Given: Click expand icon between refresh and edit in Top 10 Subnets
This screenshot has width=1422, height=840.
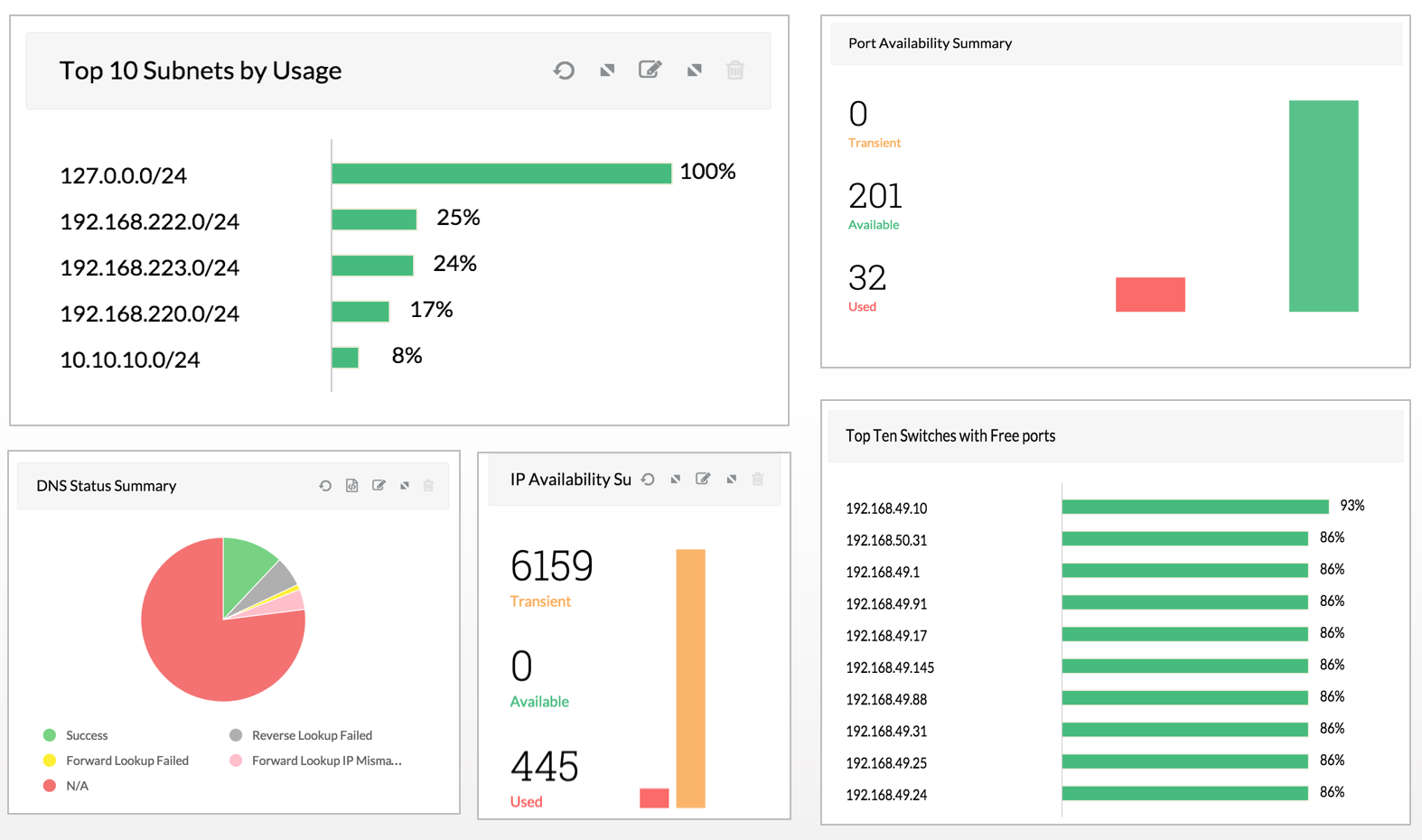Looking at the screenshot, I should pos(607,70).
